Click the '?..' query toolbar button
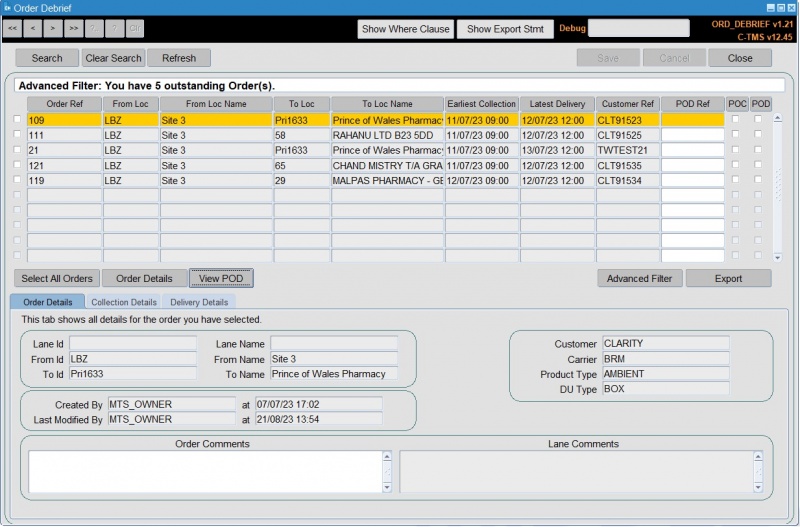 click(x=94, y=29)
